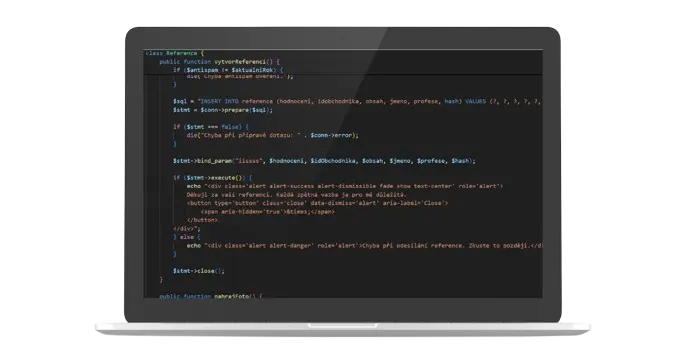This screenshot has width=690, height=362.
Task: Click the die("Chyba při přípravě dotazu") line
Action: [x=272, y=135]
